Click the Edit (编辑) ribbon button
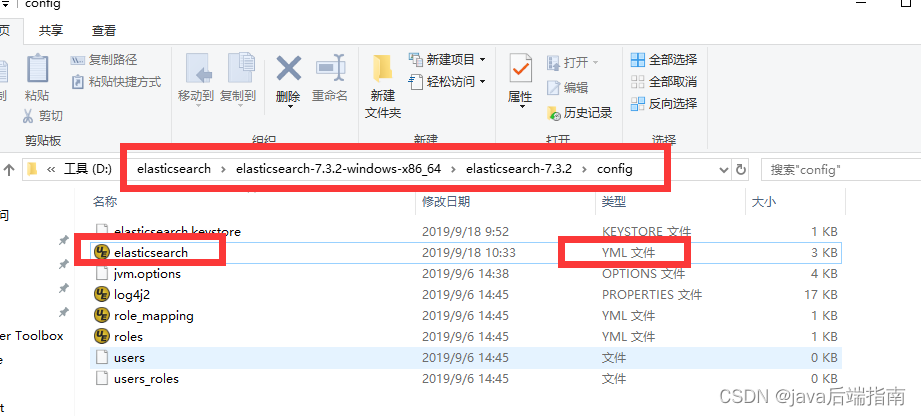Viewport: 921px width, 416px height. 567,88
